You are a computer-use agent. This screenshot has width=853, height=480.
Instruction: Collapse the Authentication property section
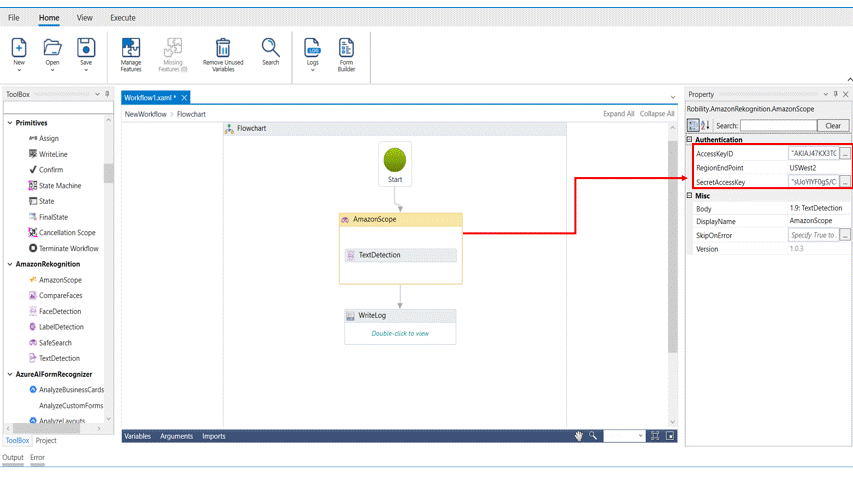point(690,140)
